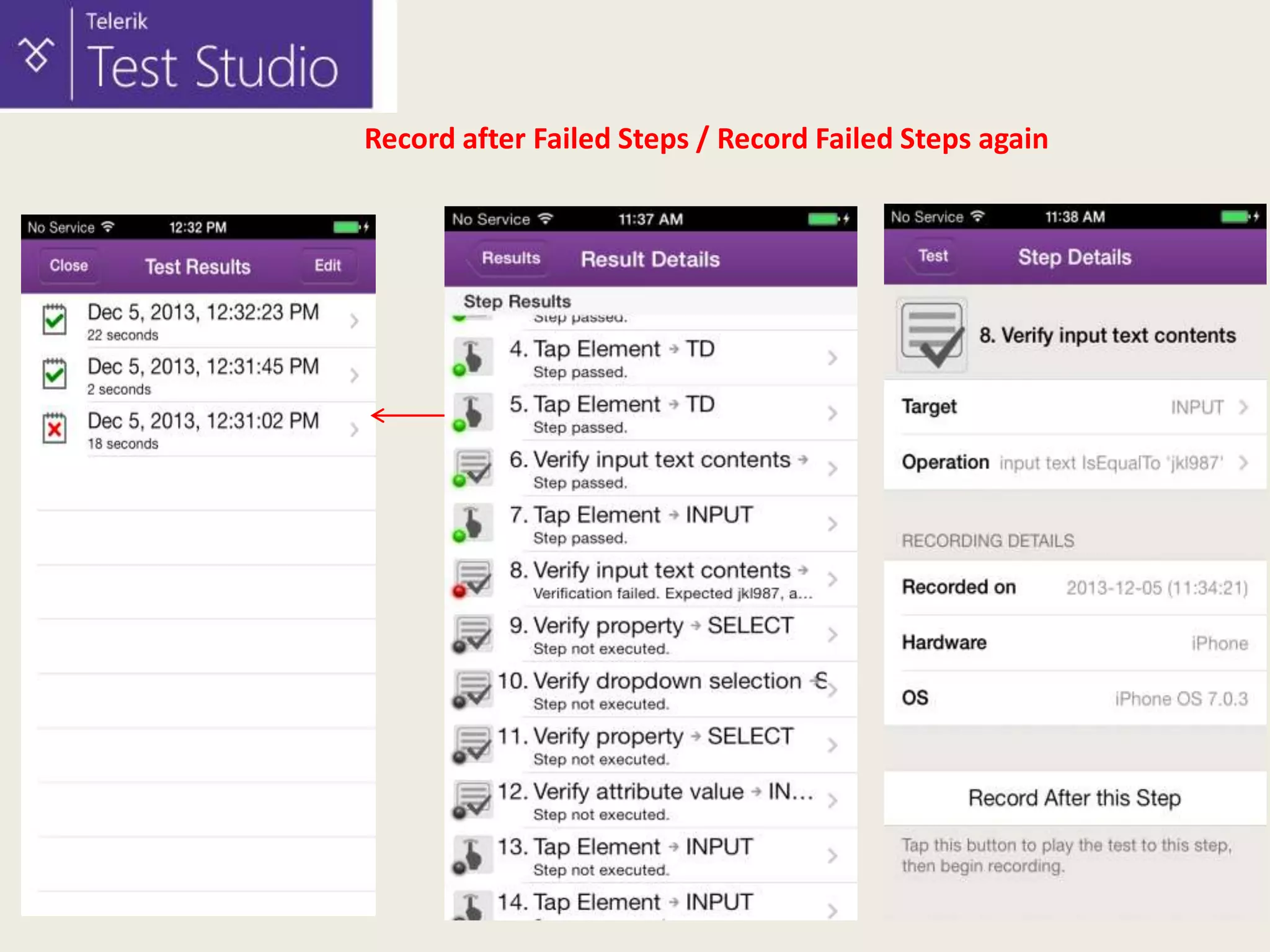This screenshot has height=952, width=1270.
Task: Expand the Target INPUT row chevron
Action: pyautogui.click(x=1243, y=407)
